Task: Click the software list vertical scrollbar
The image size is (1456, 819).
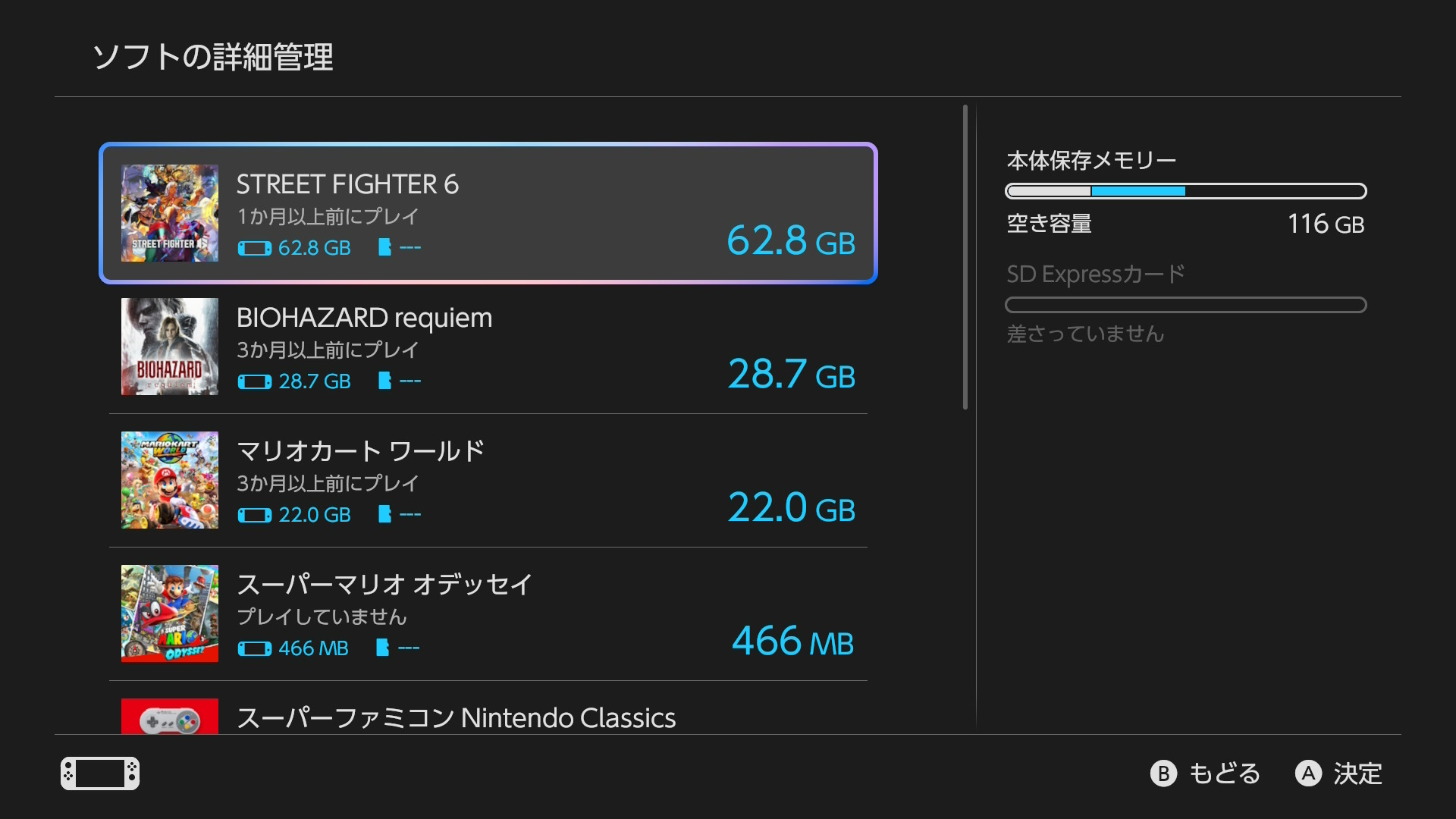Action: tap(965, 257)
